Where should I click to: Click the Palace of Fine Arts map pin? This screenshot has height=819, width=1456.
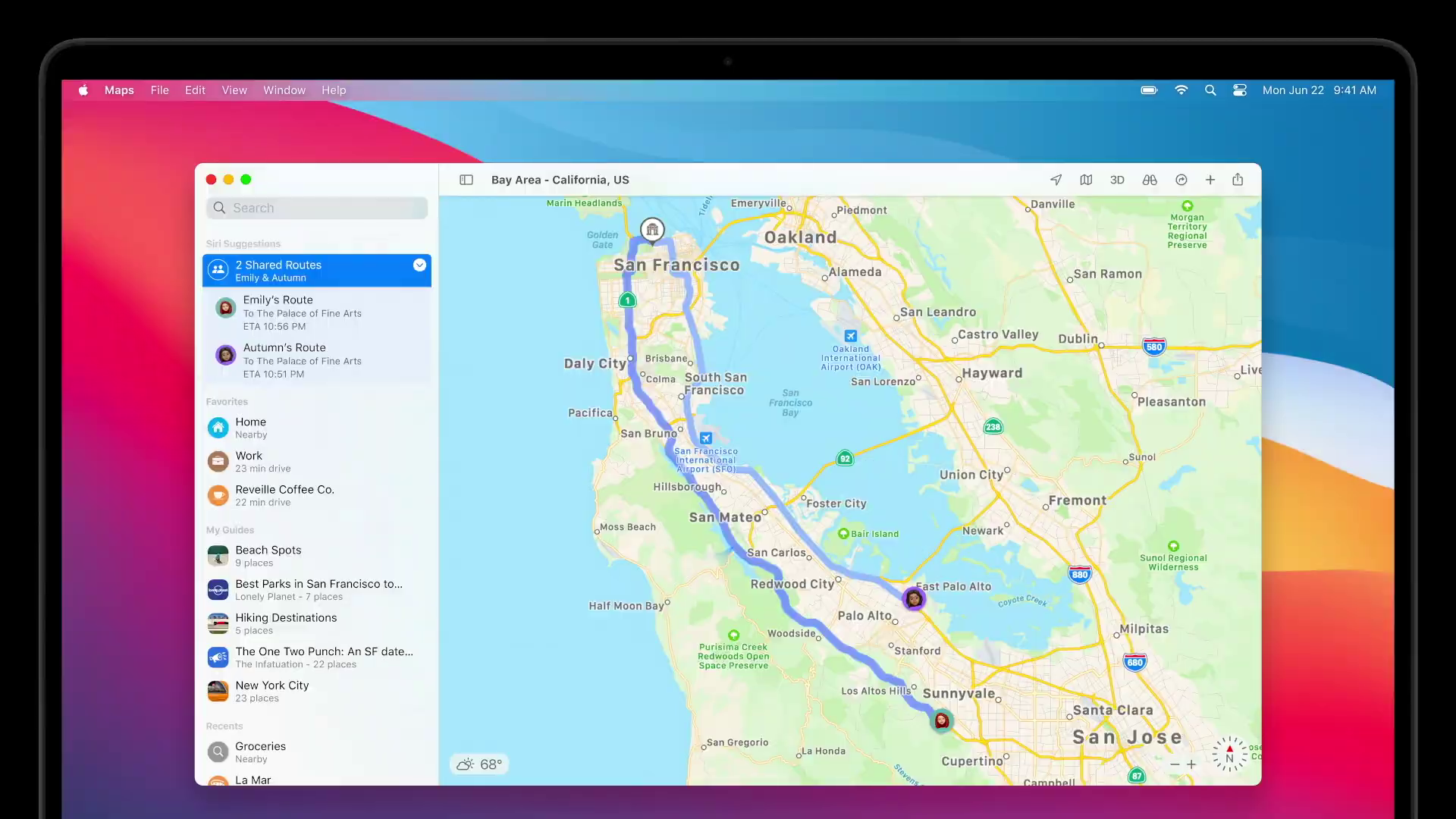coord(652,229)
